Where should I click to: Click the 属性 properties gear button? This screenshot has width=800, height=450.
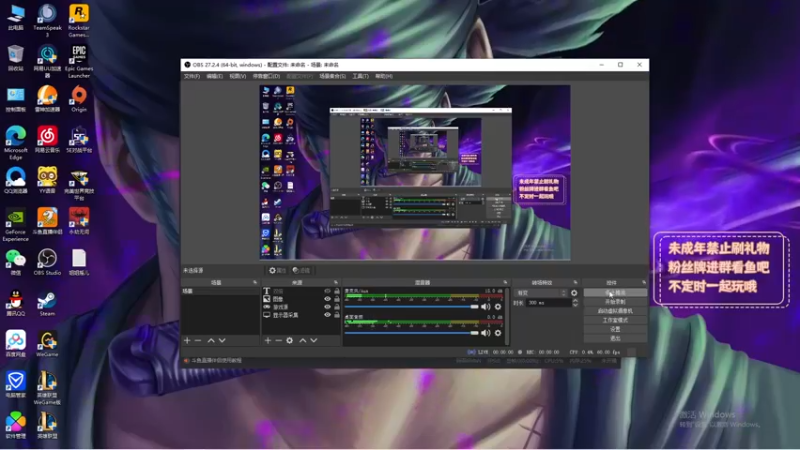[278, 270]
